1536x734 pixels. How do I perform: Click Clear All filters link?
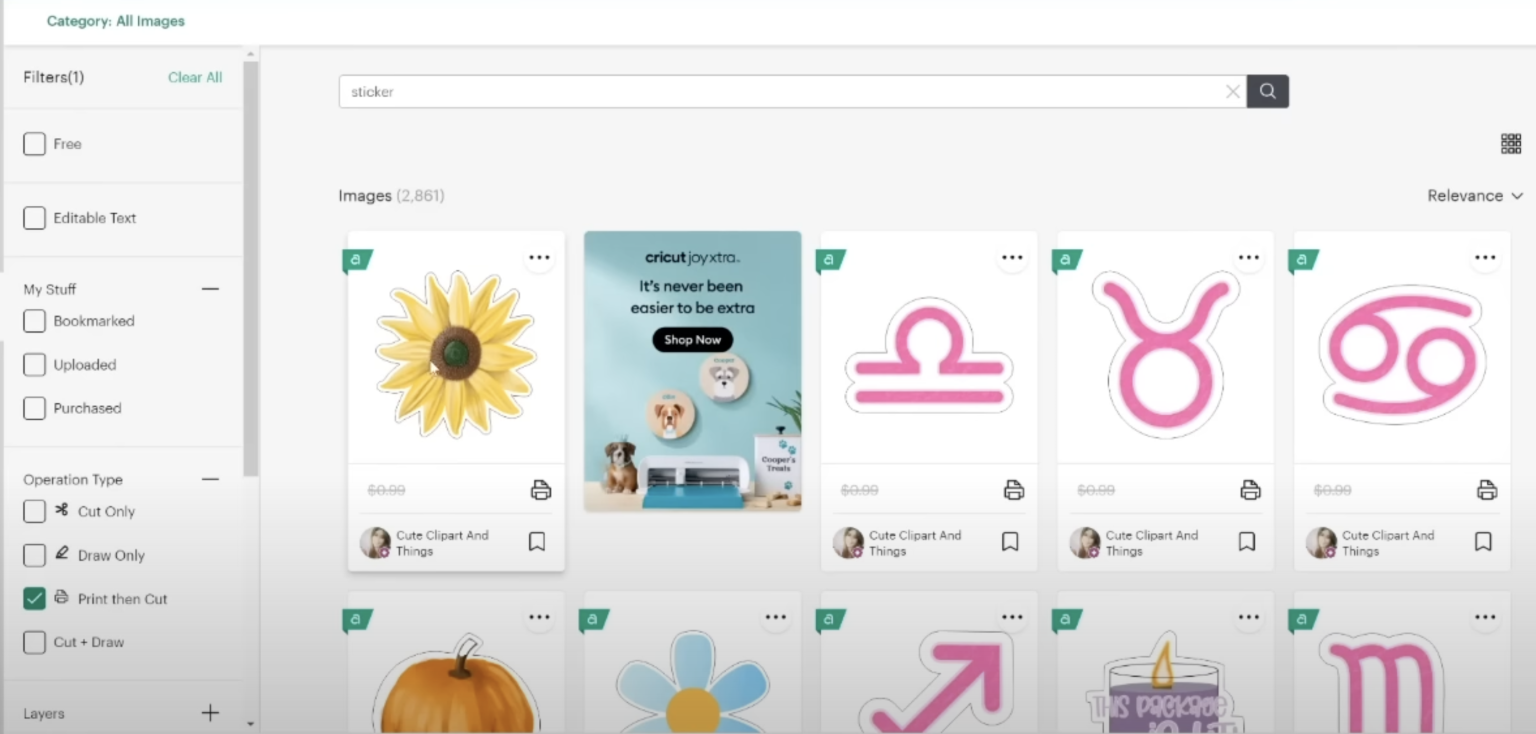coord(195,77)
